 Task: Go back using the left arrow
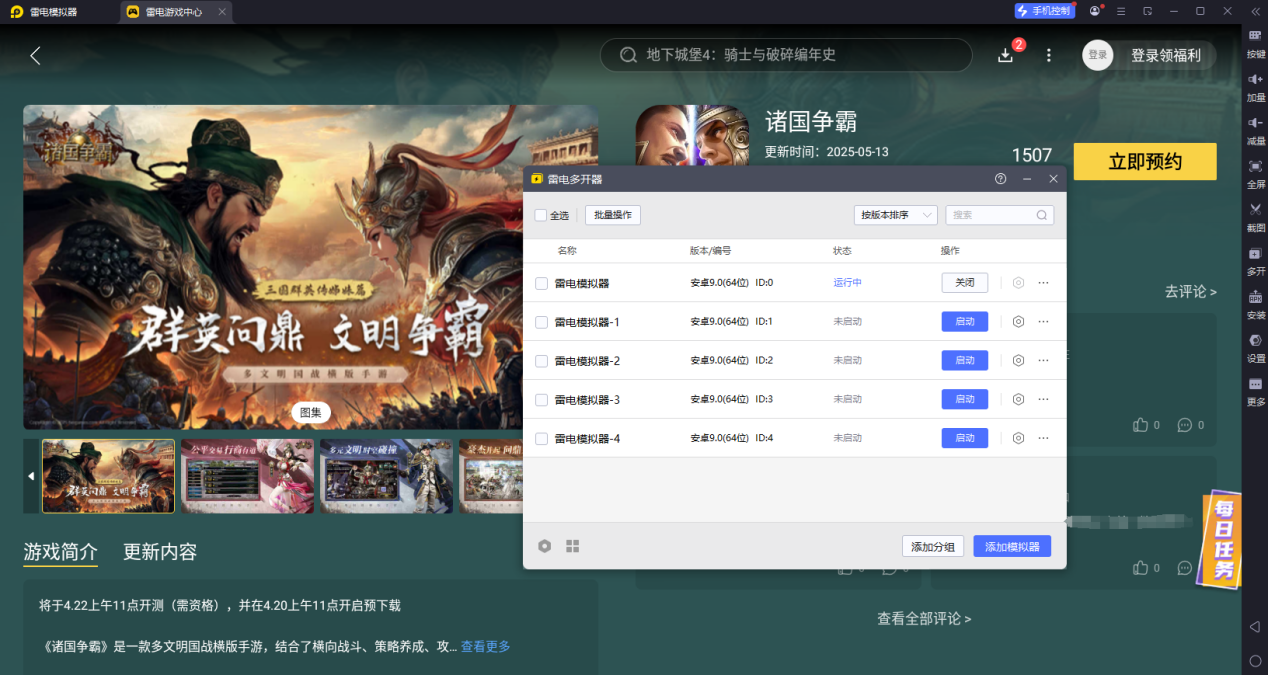click(36, 55)
